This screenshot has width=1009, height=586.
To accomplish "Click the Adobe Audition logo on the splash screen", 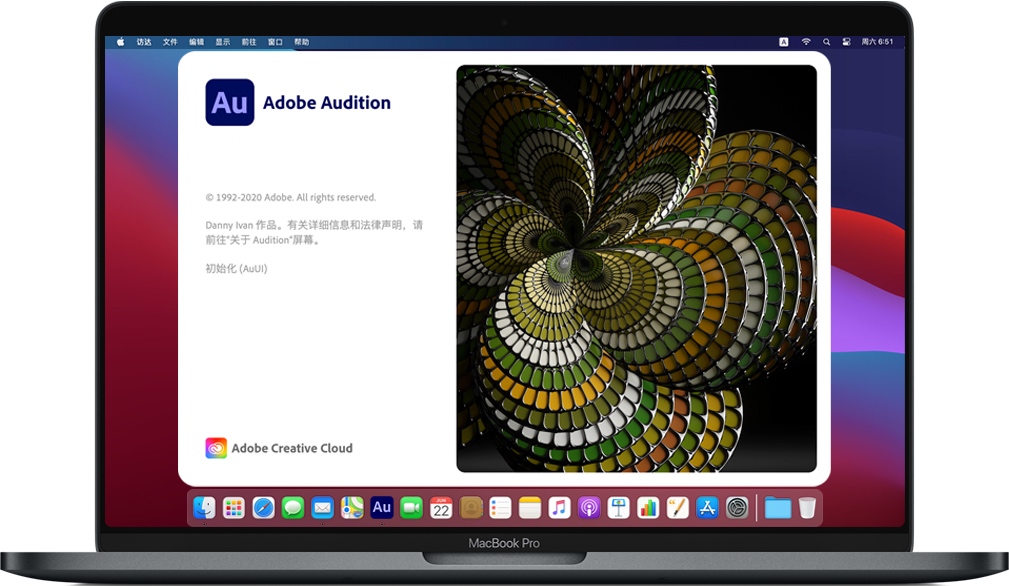I will click(229, 102).
